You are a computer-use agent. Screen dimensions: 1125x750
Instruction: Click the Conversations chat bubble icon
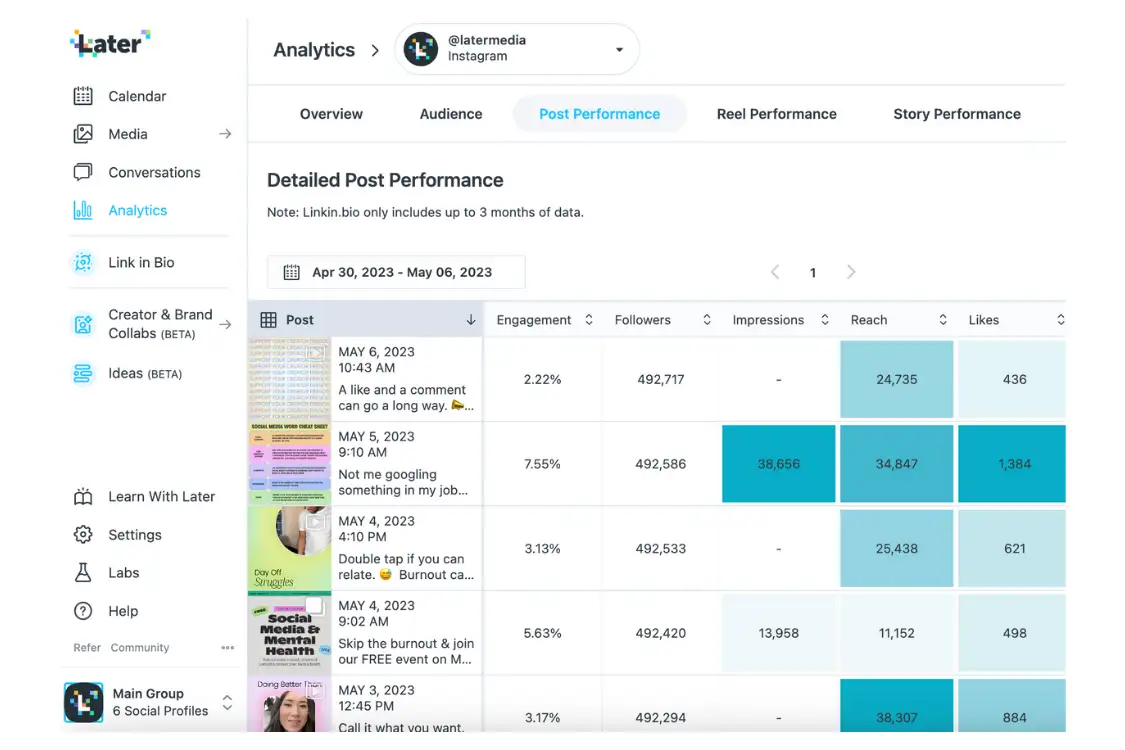(83, 172)
